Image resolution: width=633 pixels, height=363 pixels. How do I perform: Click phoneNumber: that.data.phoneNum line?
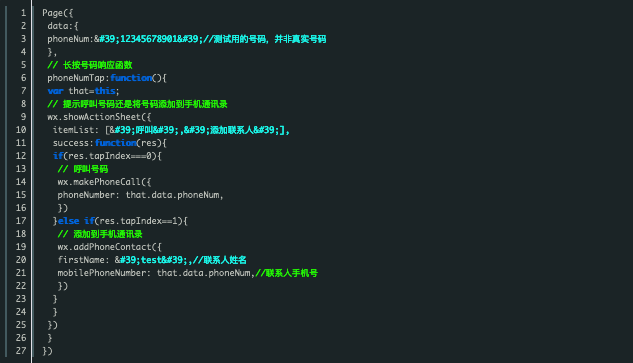[140, 195]
